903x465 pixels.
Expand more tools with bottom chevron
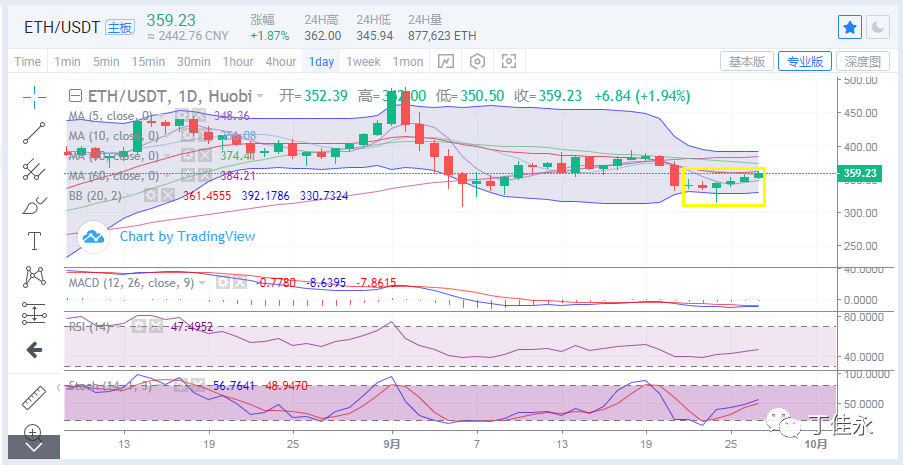(34, 447)
